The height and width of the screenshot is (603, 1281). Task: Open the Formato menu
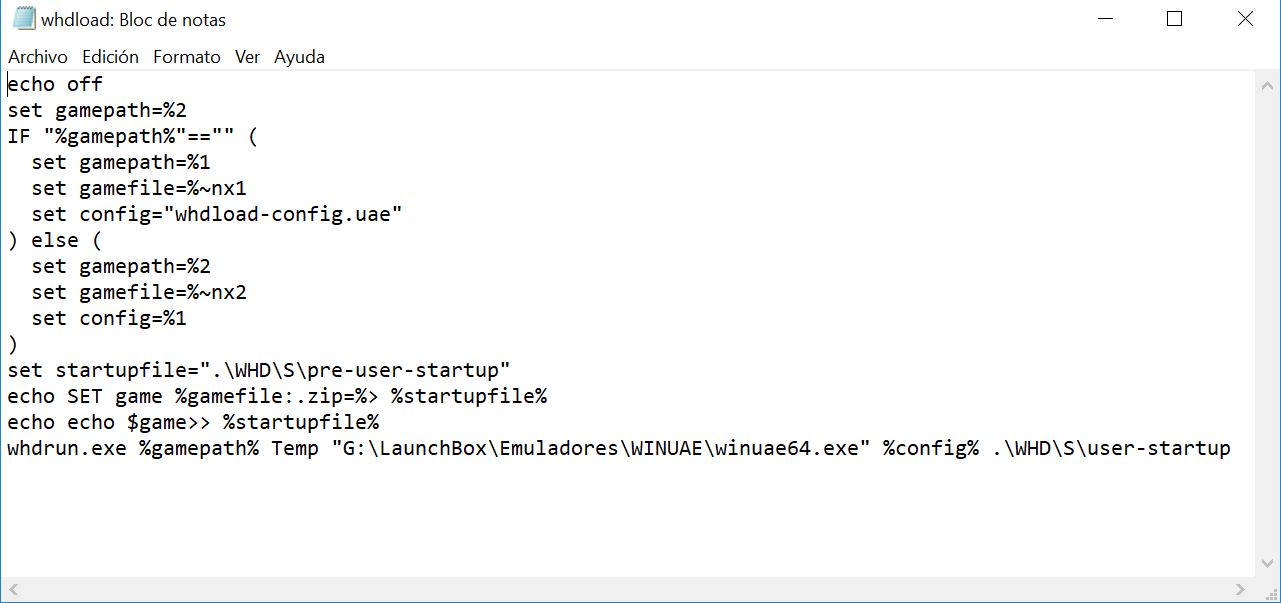[x=187, y=57]
